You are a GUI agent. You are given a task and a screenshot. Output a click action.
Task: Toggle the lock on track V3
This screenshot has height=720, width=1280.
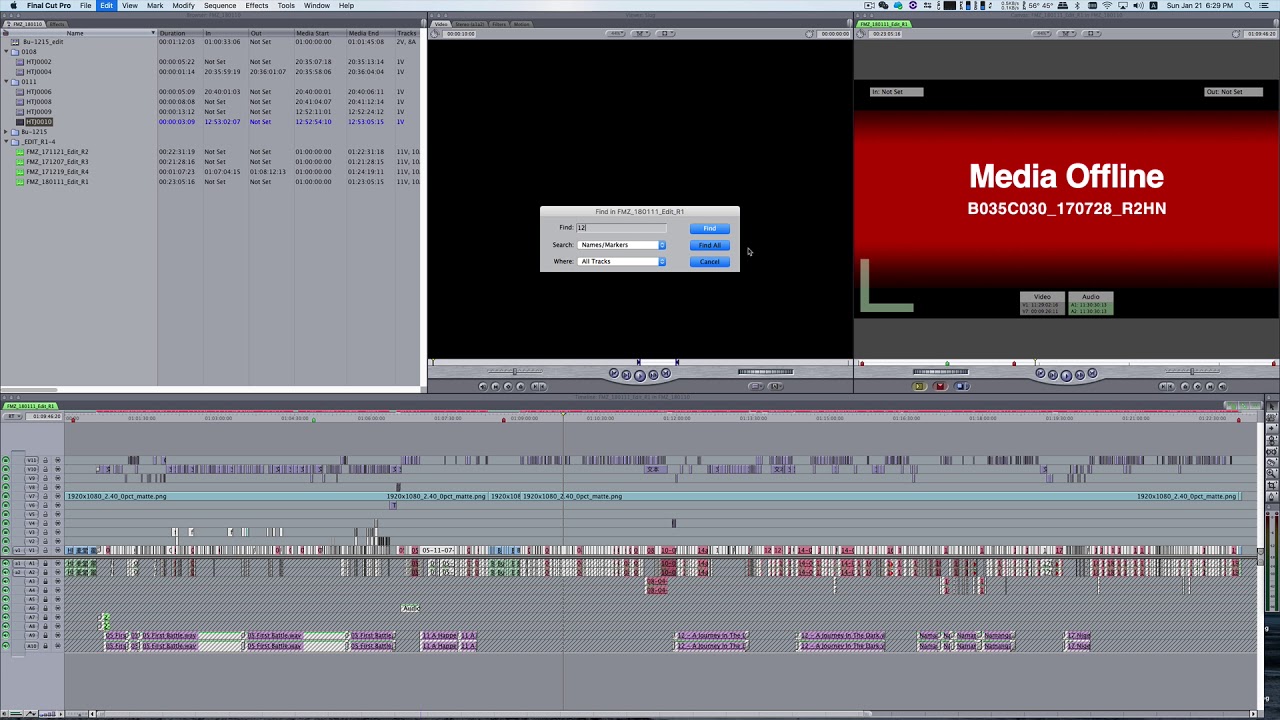point(45,532)
